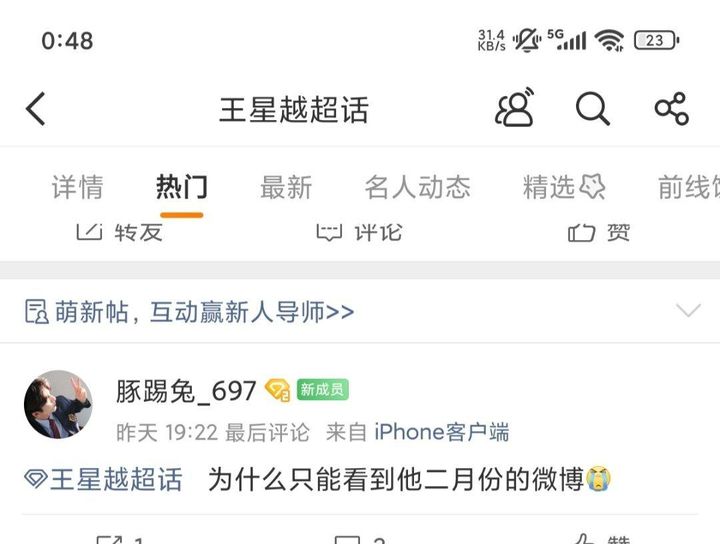Go back using the left arrow
Image resolution: width=720 pixels, height=544 pixels.
point(36,109)
